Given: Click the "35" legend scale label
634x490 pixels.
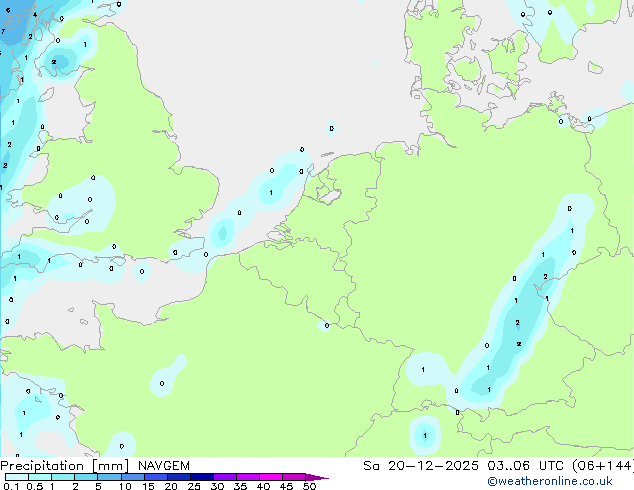Looking at the screenshot, I should 240,486.
